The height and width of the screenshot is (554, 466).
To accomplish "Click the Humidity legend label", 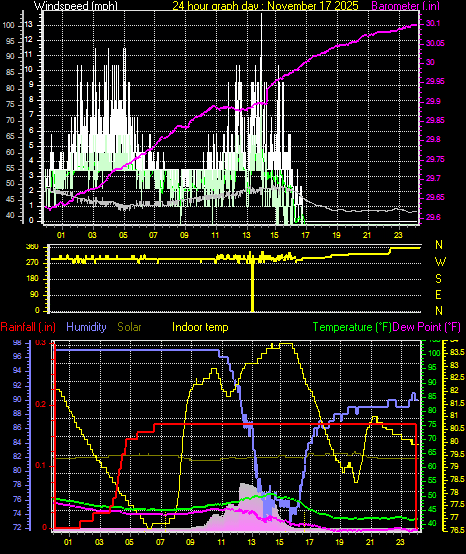I will pyautogui.click(x=86, y=327).
